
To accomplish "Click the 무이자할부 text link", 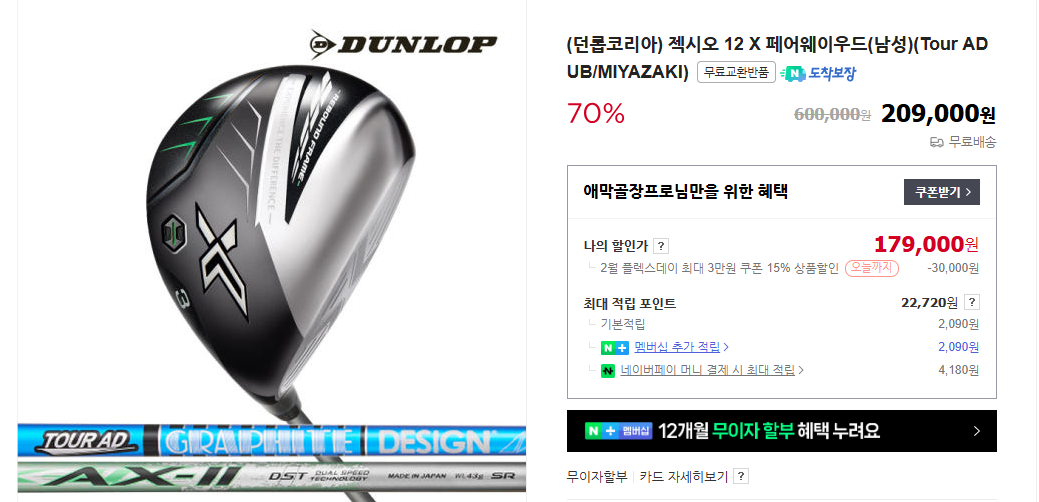I will pyautogui.click(x=596, y=476).
